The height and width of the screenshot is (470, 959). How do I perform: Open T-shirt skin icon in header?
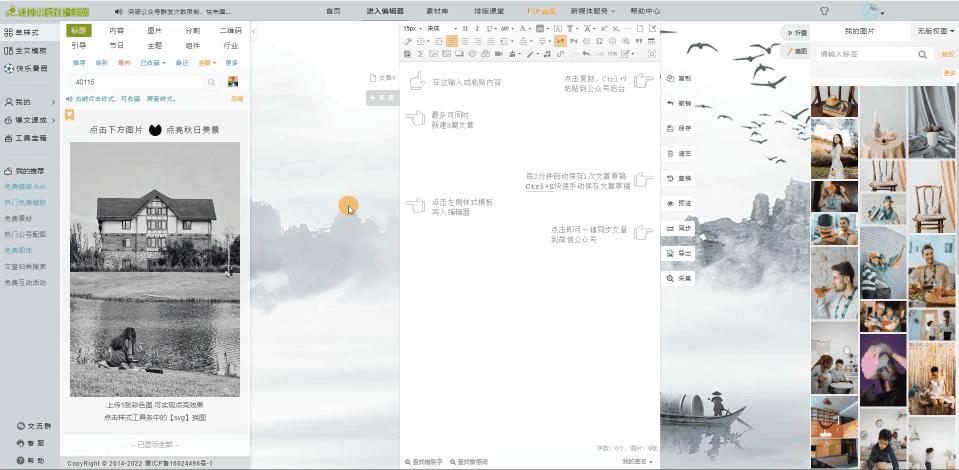click(x=824, y=11)
